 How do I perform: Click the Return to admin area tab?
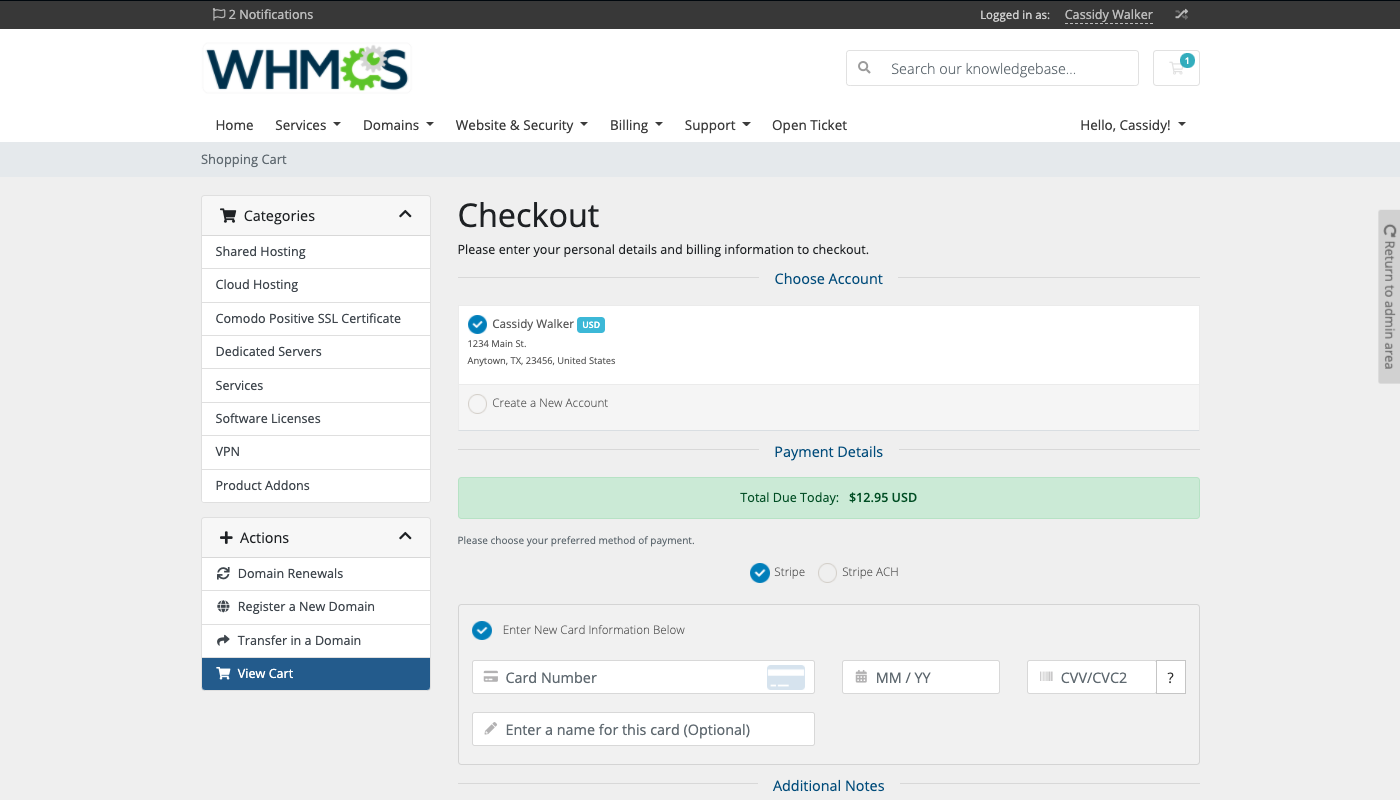(x=1388, y=296)
